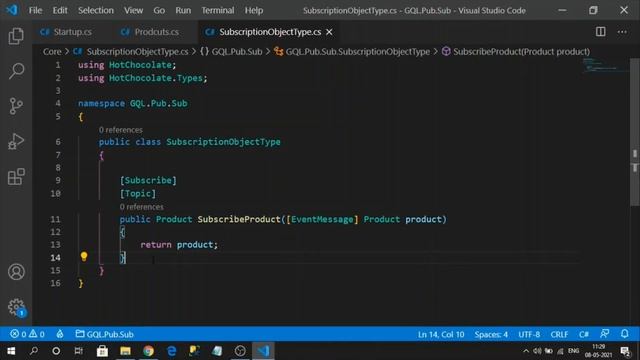Click HotChocolate.Types on line 2
The height and width of the screenshot is (360, 640).
click(x=156, y=78)
